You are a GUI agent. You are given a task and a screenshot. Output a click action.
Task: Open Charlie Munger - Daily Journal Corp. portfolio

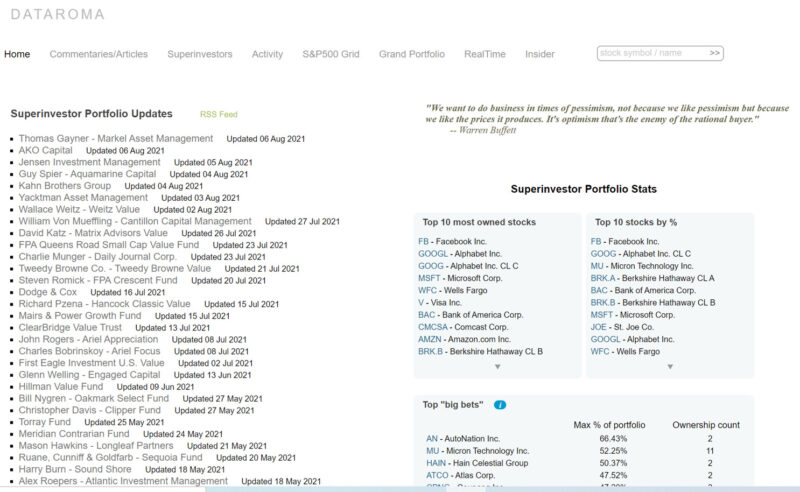(x=97, y=256)
